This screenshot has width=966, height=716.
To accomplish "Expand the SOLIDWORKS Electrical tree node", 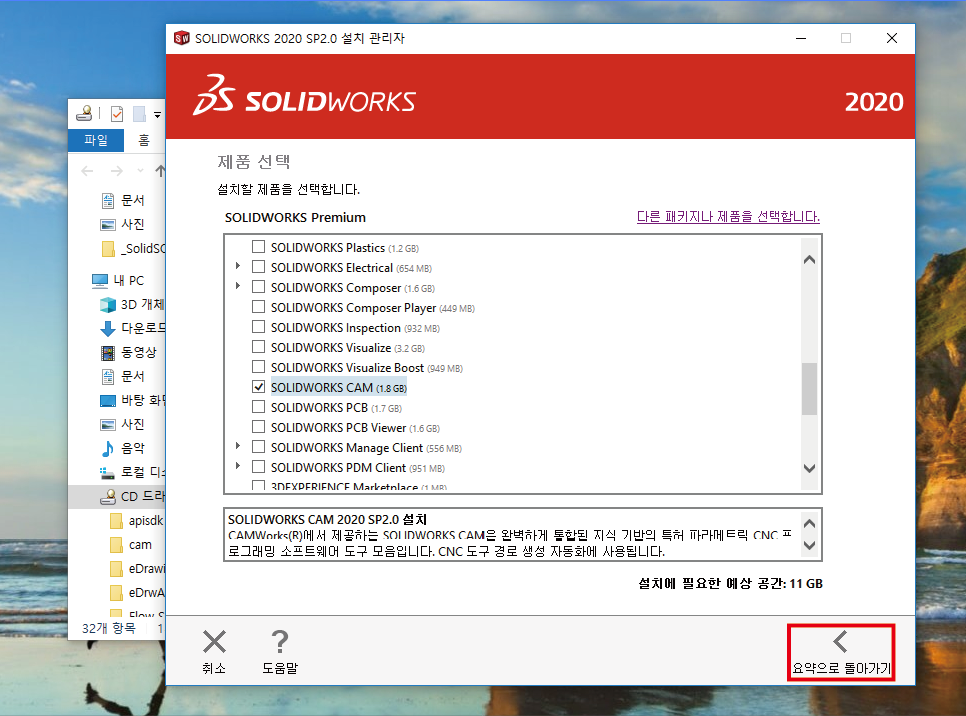I will point(238,266).
